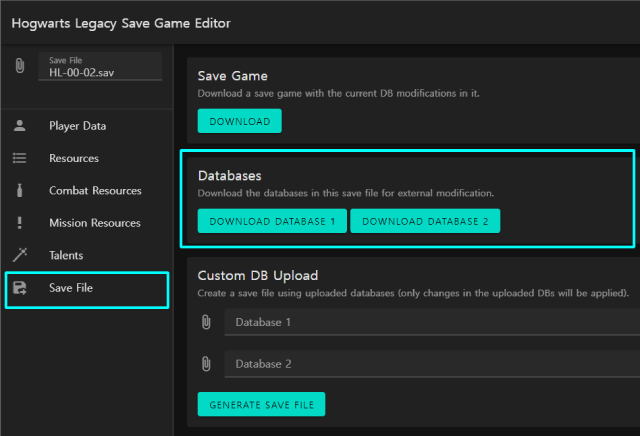Viewport: 640px width, 436px height.
Task: Click the magic wand icon beside Talents
Action: click(20, 255)
